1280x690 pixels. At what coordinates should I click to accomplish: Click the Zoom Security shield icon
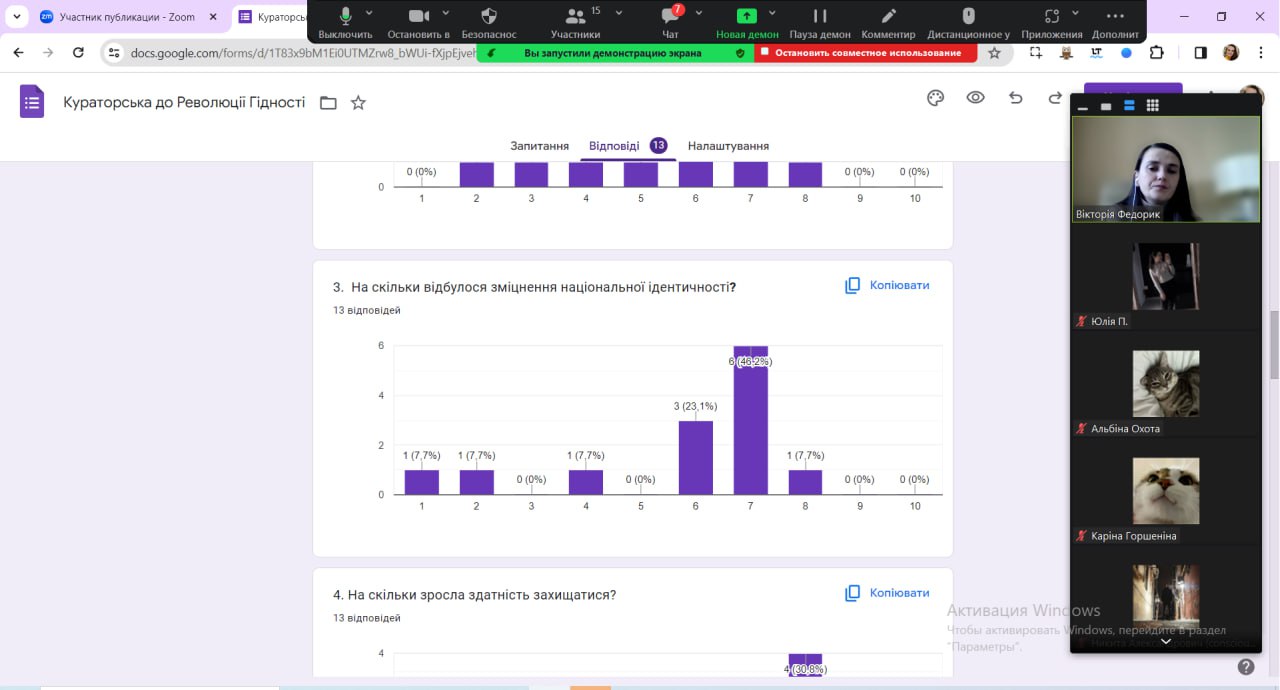pyautogui.click(x=489, y=18)
